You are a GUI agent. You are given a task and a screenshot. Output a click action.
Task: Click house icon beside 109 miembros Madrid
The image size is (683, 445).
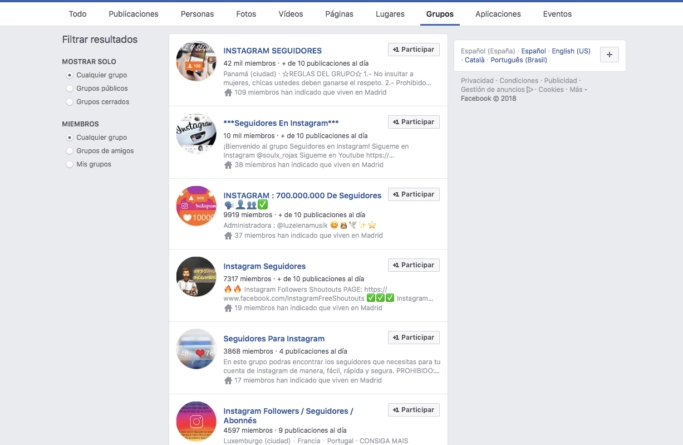pos(228,92)
